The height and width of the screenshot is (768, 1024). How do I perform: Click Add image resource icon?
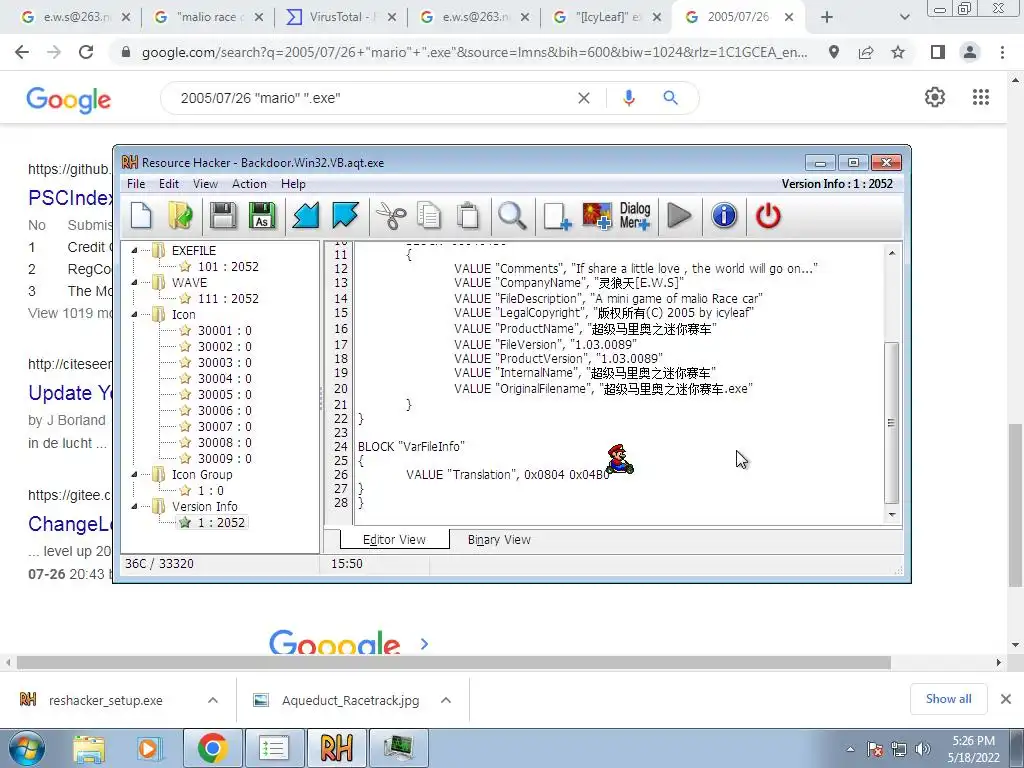point(596,216)
